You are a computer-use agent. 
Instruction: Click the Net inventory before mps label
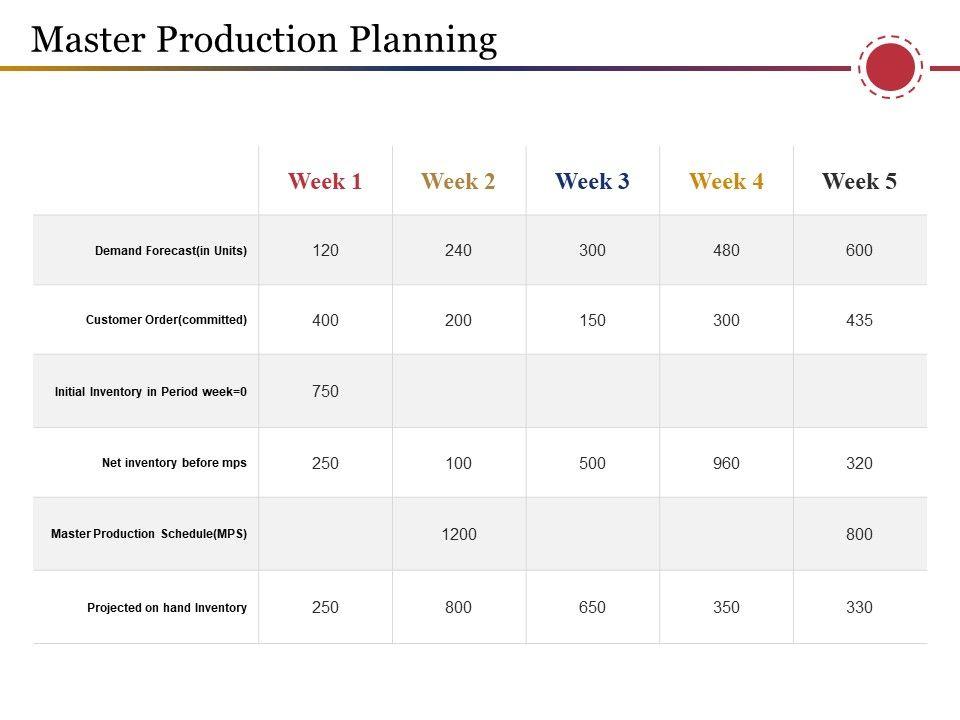[174, 463]
